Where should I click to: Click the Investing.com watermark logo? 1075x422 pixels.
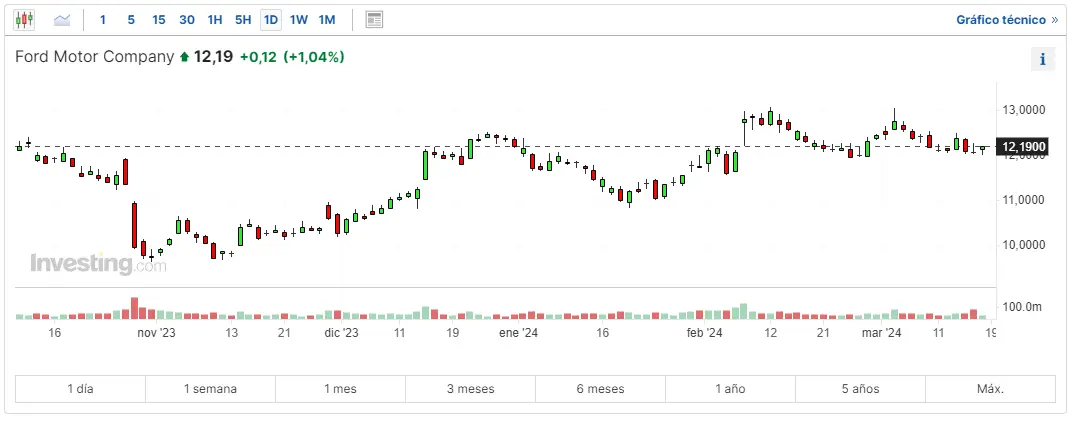98,264
